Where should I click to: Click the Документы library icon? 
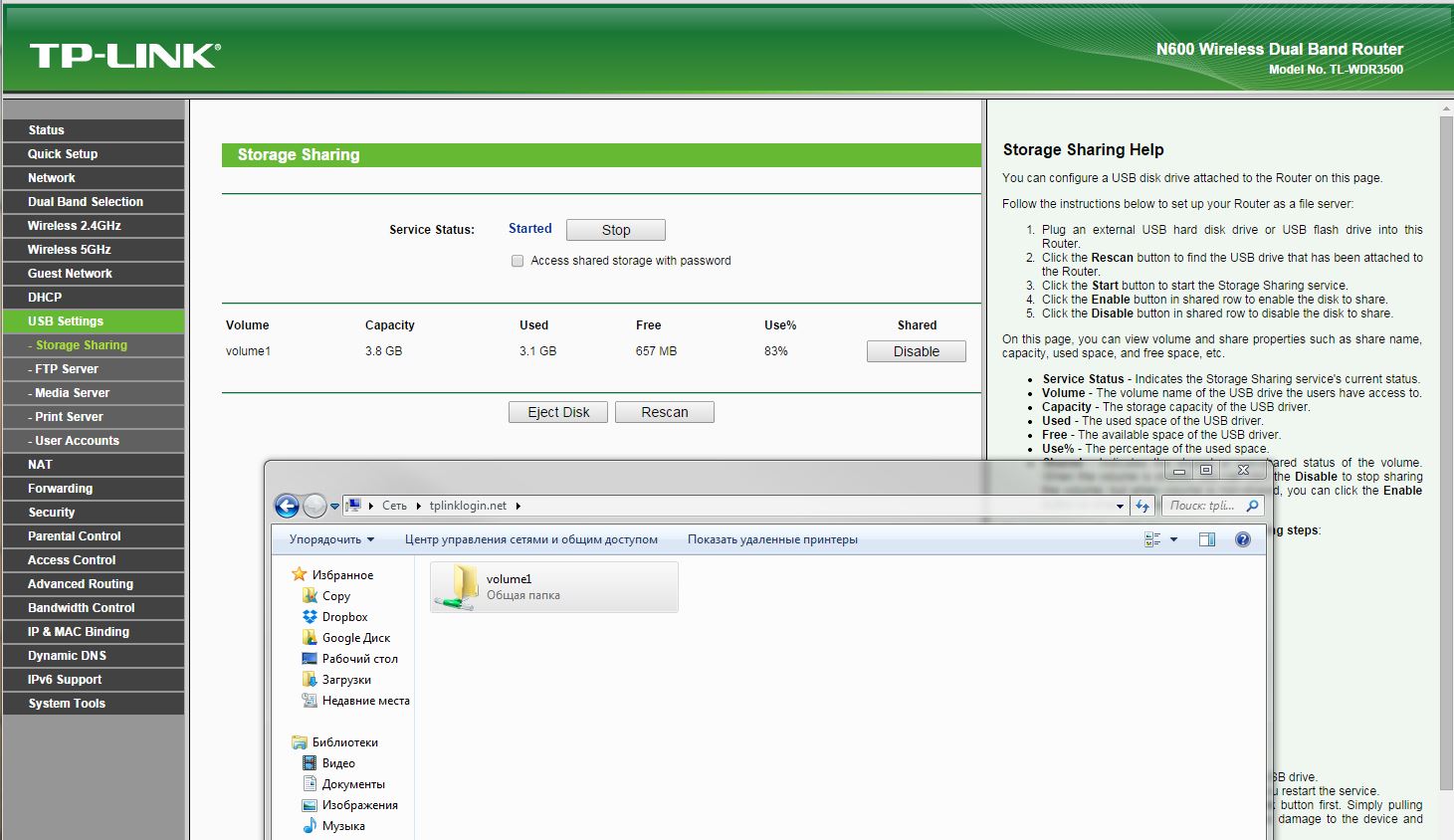click(x=310, y=783)
